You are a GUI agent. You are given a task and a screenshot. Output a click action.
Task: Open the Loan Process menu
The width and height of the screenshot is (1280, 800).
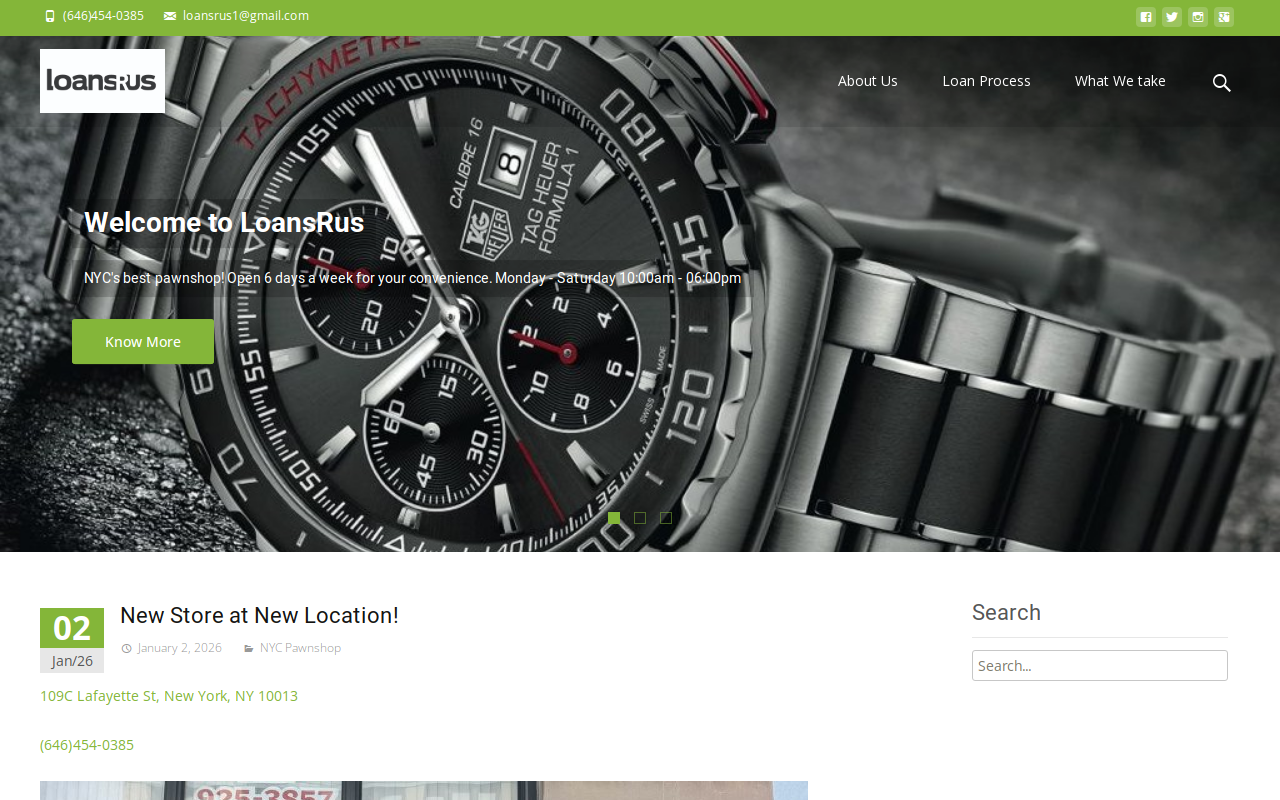click(986, 81)
